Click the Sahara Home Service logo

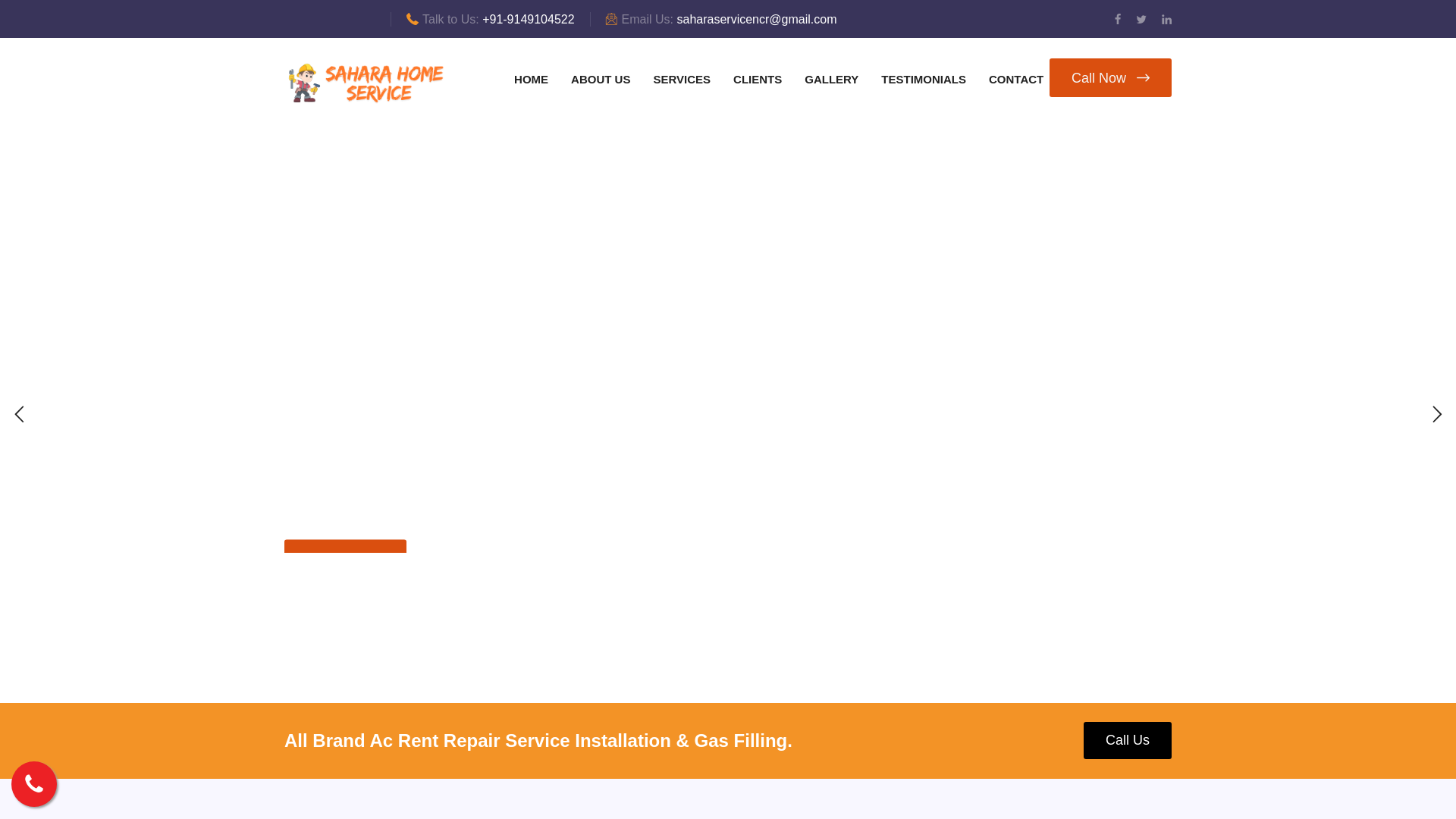pyautogui.click(x=366, y=83)
